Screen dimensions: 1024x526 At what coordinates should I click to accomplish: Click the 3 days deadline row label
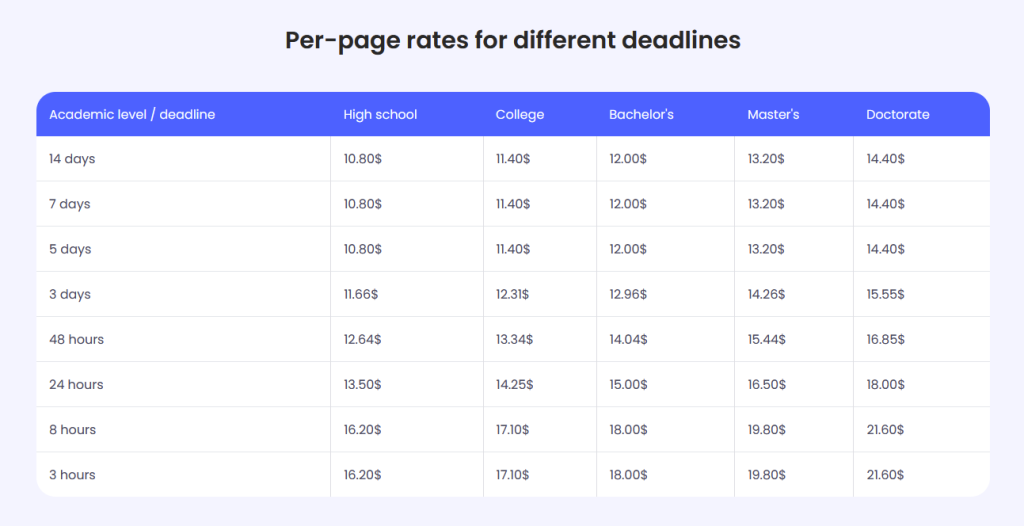click(x=70, y=294)
